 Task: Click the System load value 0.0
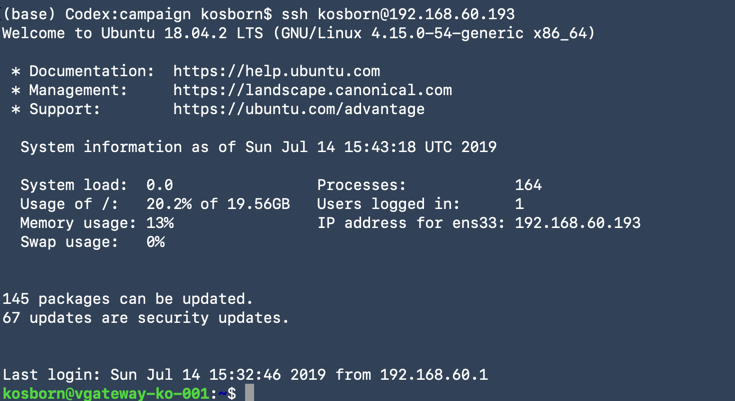click(x=159, y=185)
